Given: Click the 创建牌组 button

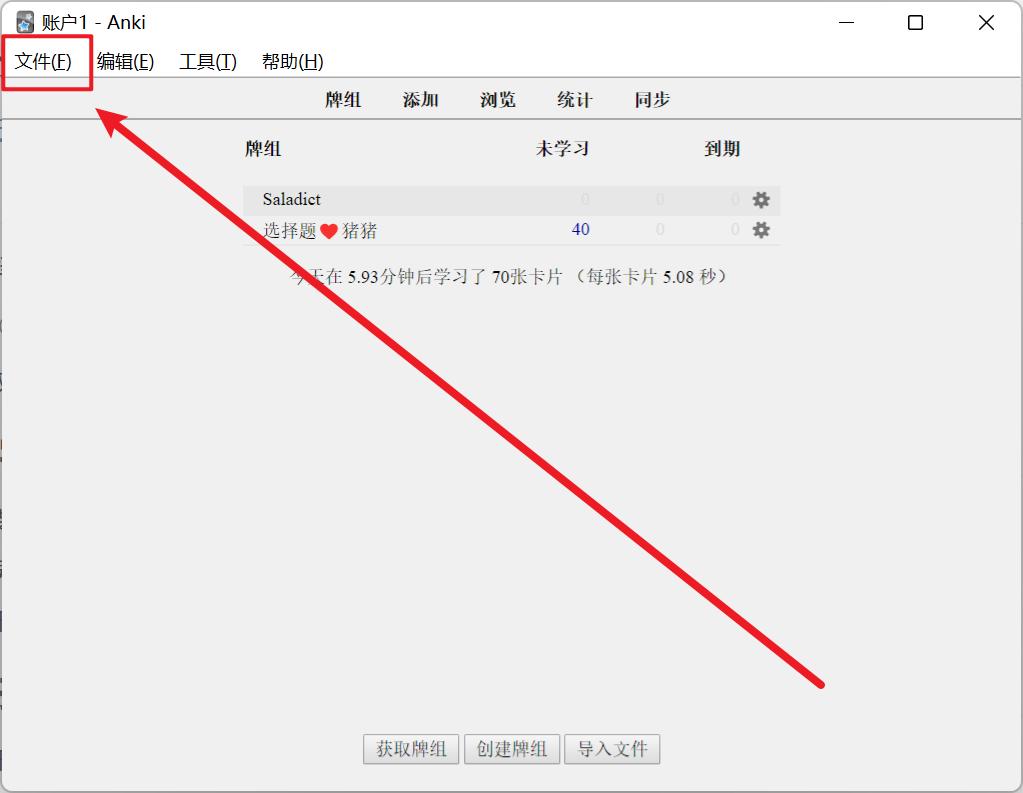Looking at the screenshot, I should [512, 749].
